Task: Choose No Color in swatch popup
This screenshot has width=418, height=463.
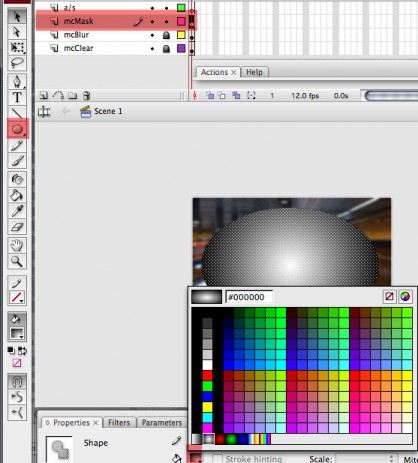Action: point(389,297)
